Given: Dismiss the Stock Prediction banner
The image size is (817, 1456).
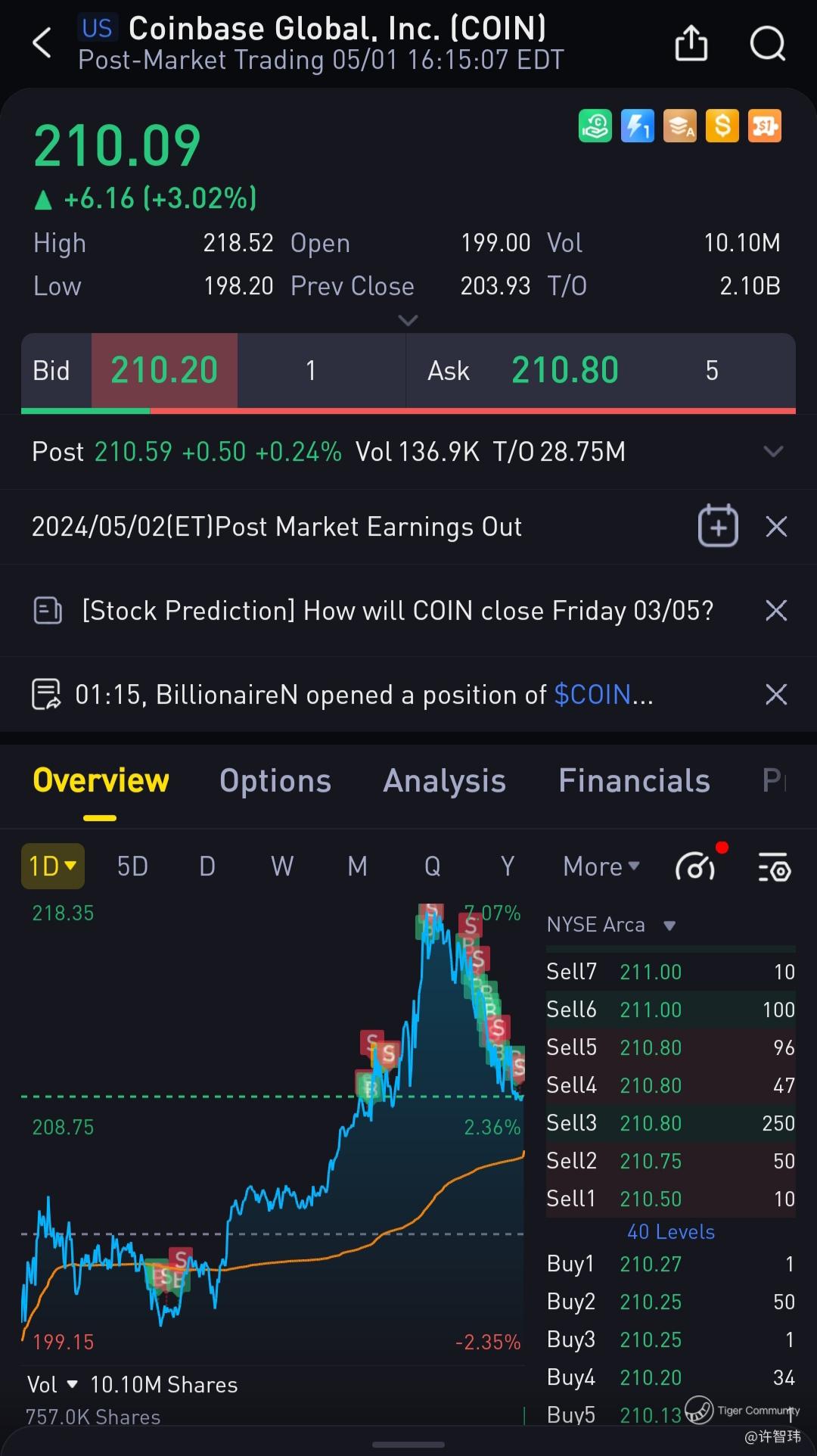Looking at the screenshot, I should pos(776,611).
